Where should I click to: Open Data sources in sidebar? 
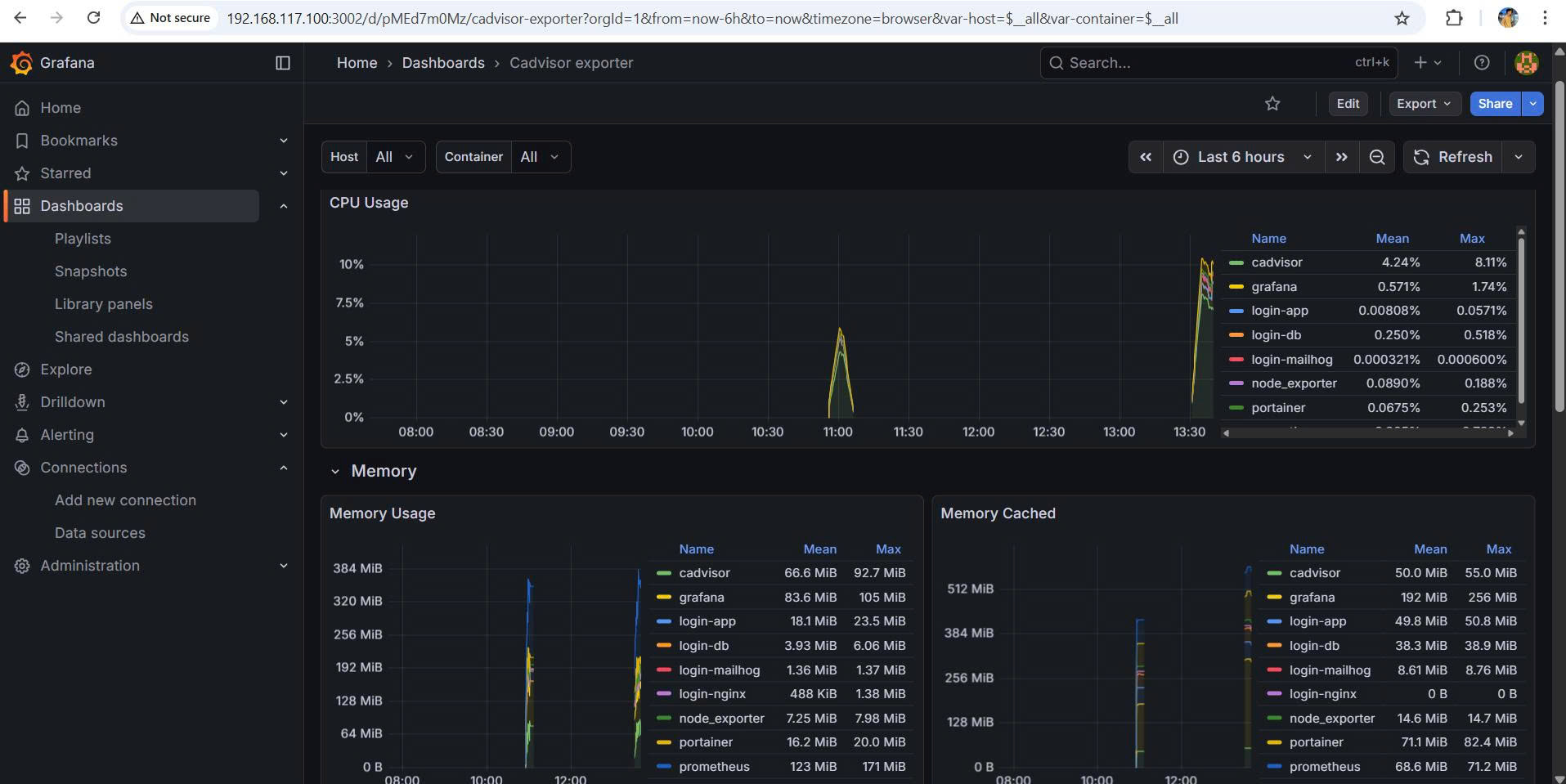[x=100, y=533]
